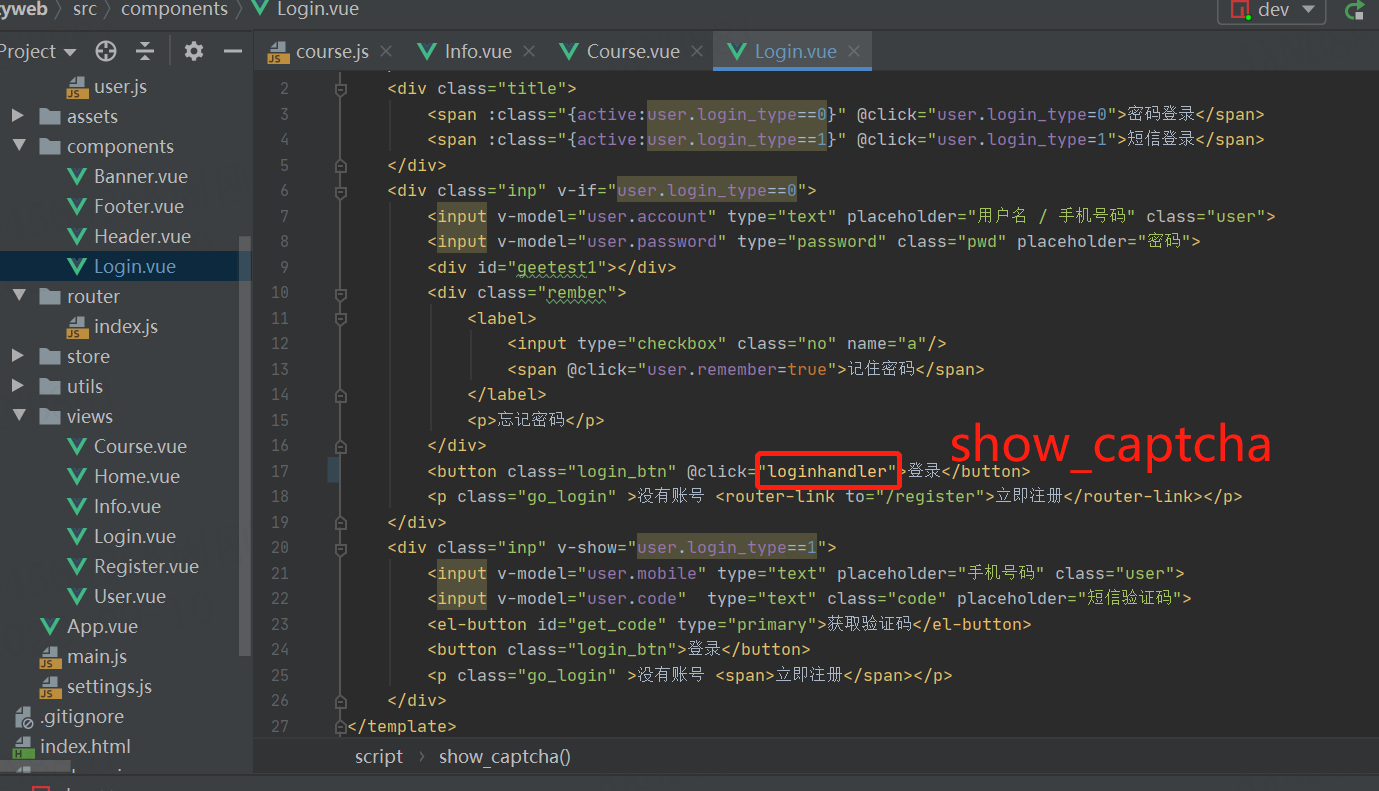This screenshot has width=1379, height=791.
Task: Switch to the Info.vue tab
Action: point(478,51)
